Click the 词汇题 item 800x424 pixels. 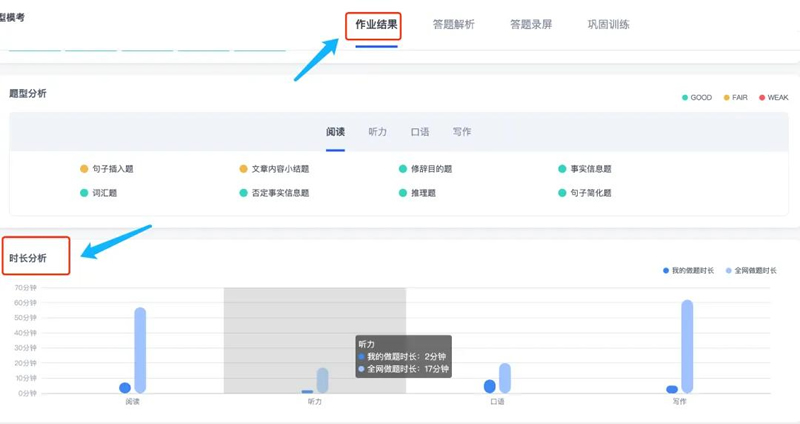pos(104,193)
